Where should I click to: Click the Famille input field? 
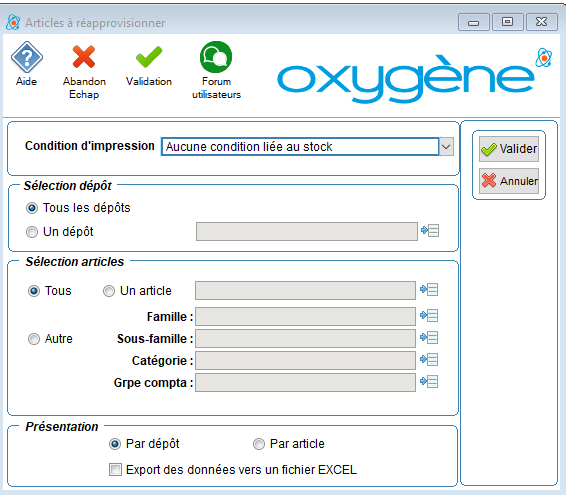coord(305,317)
